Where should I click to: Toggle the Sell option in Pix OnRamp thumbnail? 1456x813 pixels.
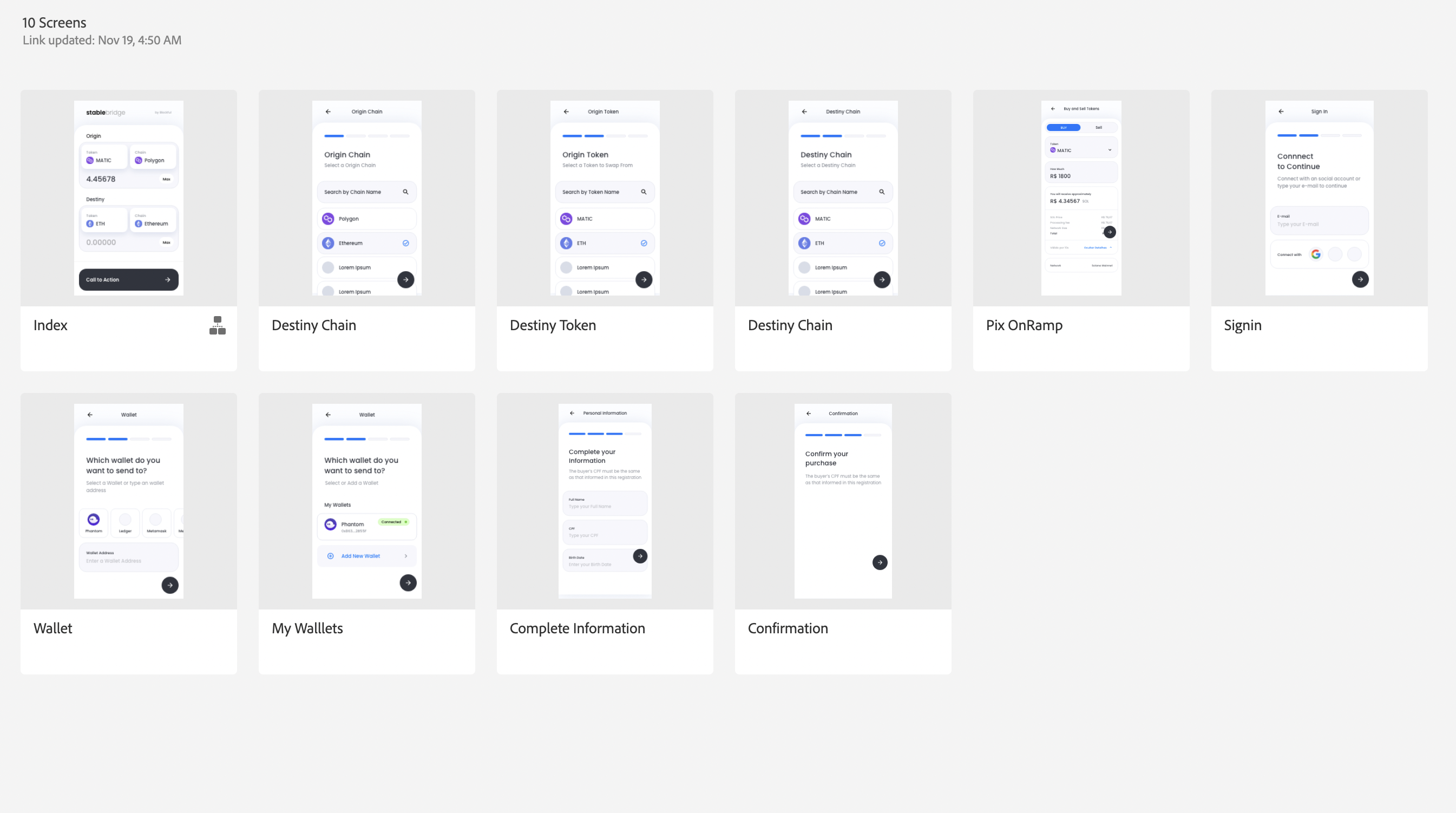click(1098, 127)
